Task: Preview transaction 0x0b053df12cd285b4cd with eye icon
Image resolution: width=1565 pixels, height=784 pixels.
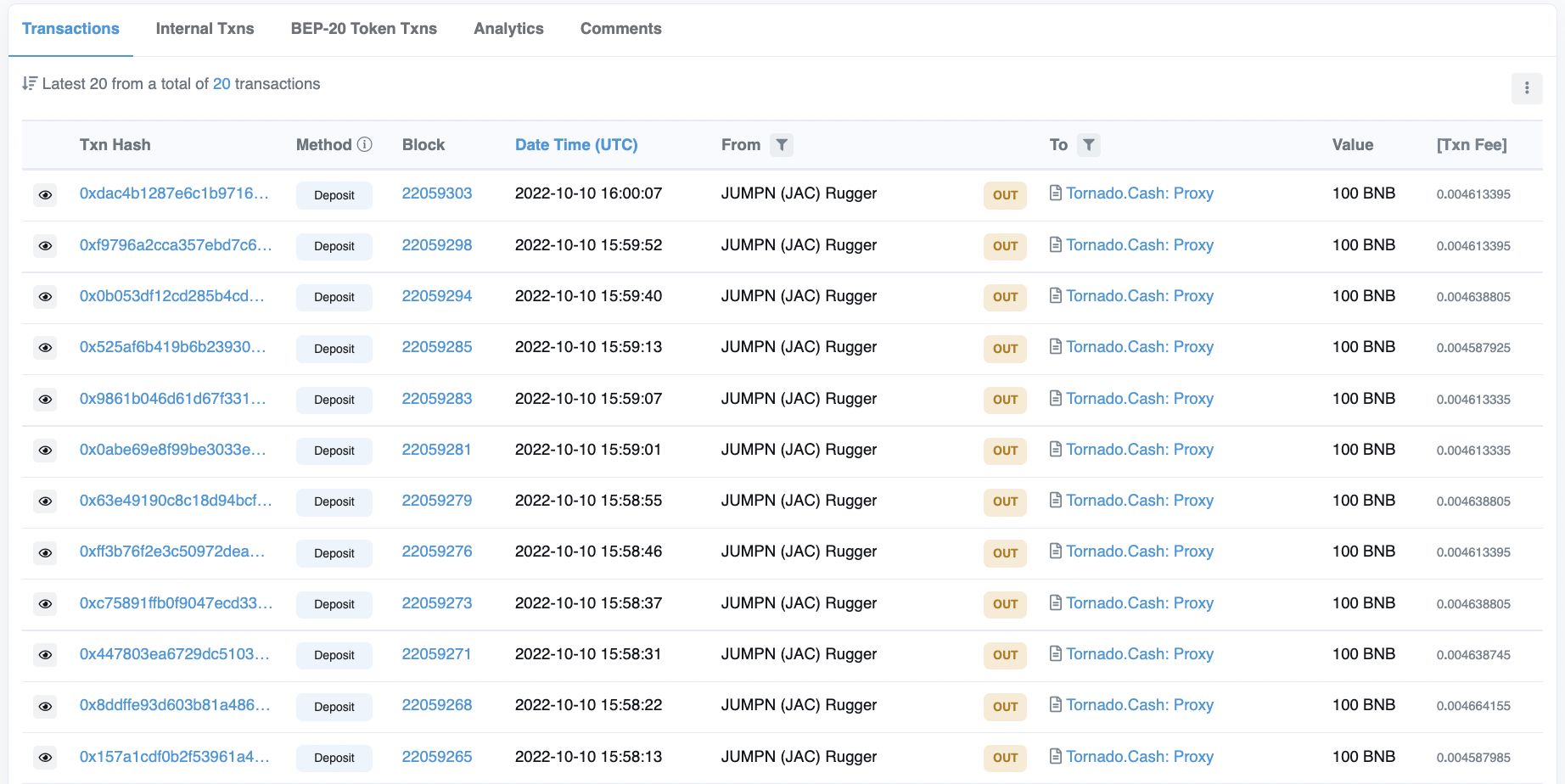Action: (x=46, y=297)
